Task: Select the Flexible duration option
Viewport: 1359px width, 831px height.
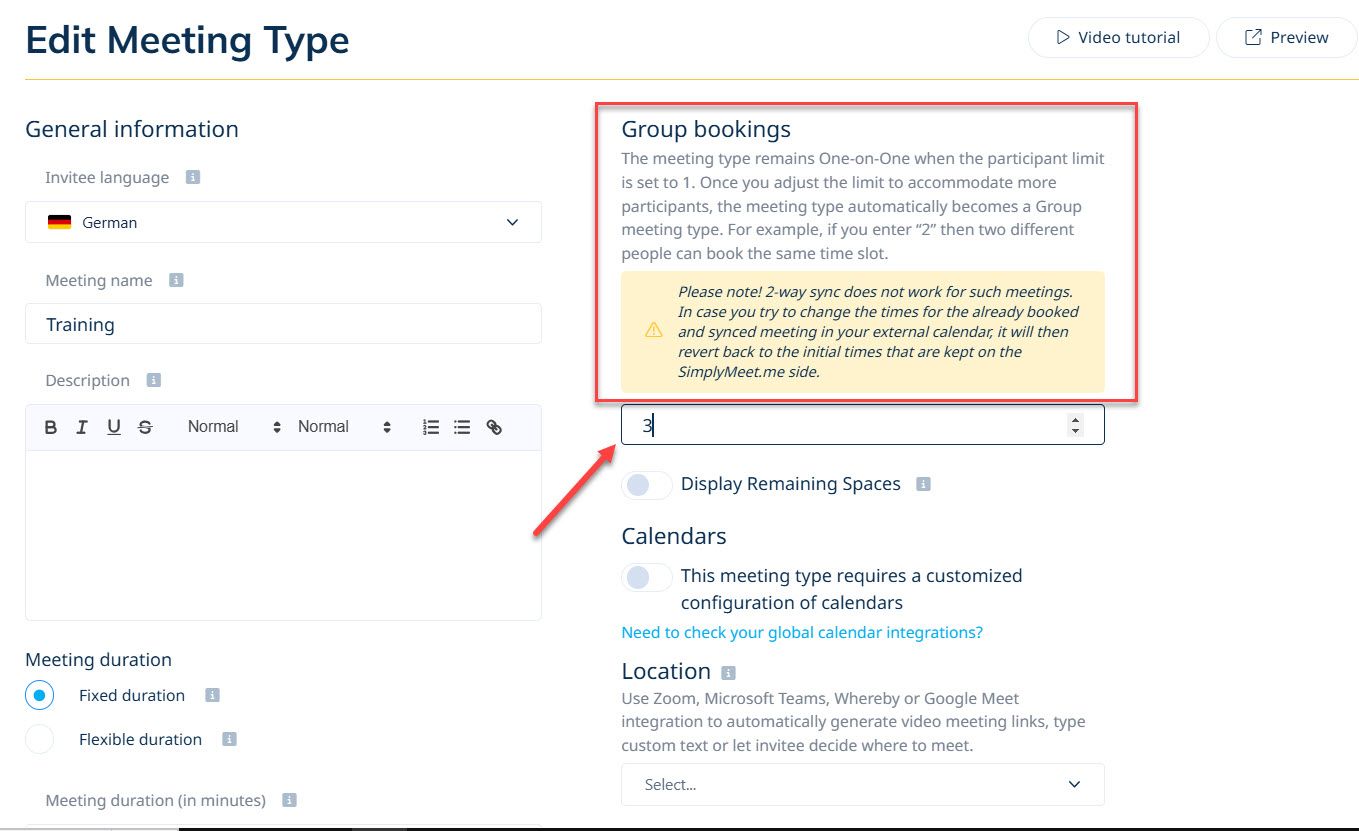Action: pos(40,738)
